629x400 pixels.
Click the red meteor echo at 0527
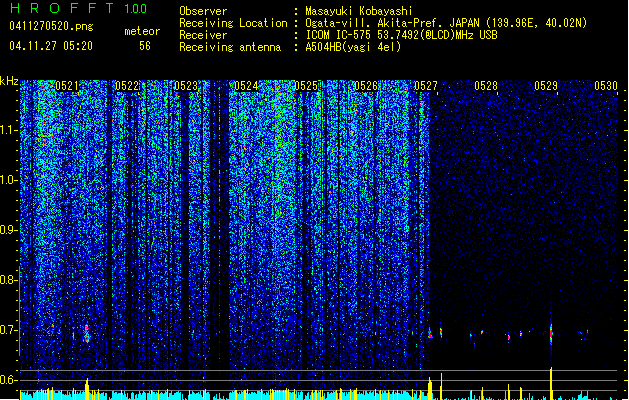[430, 333]
